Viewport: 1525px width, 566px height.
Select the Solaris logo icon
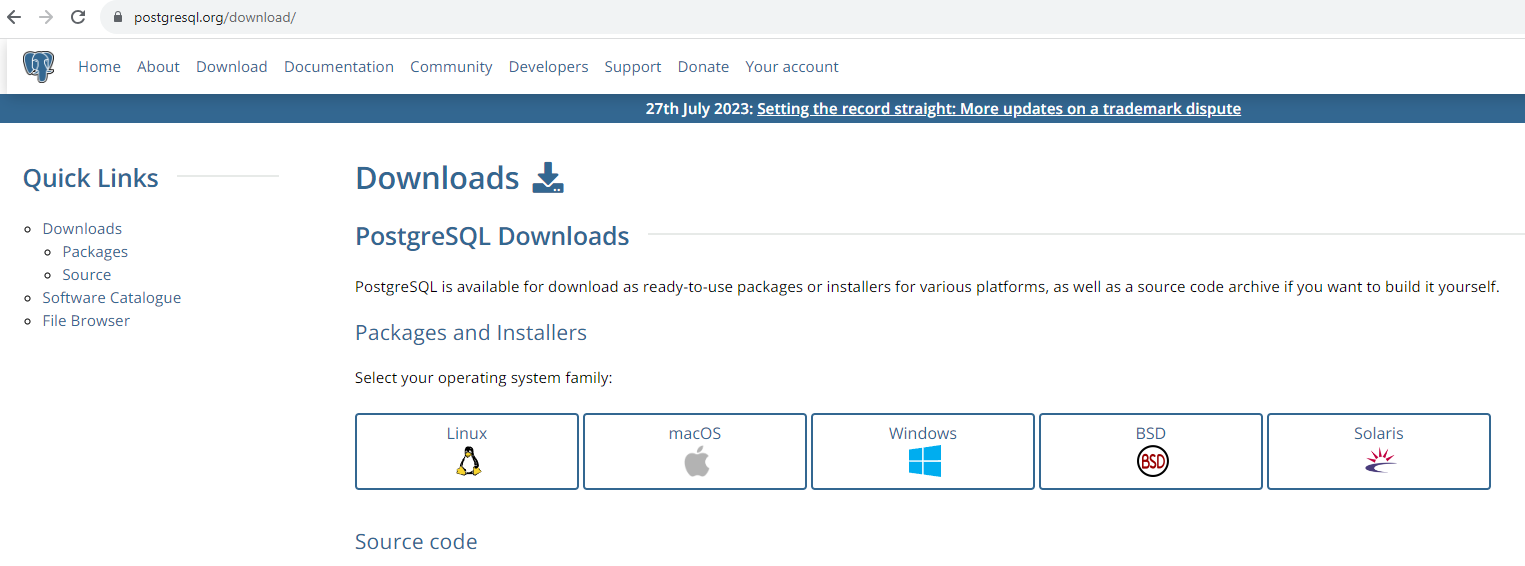click(x=1380, y=460)
